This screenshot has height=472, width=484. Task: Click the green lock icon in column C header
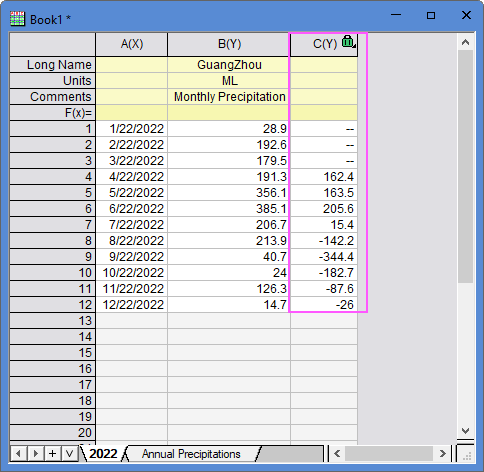pyautogui.click(x=348, y=42)
